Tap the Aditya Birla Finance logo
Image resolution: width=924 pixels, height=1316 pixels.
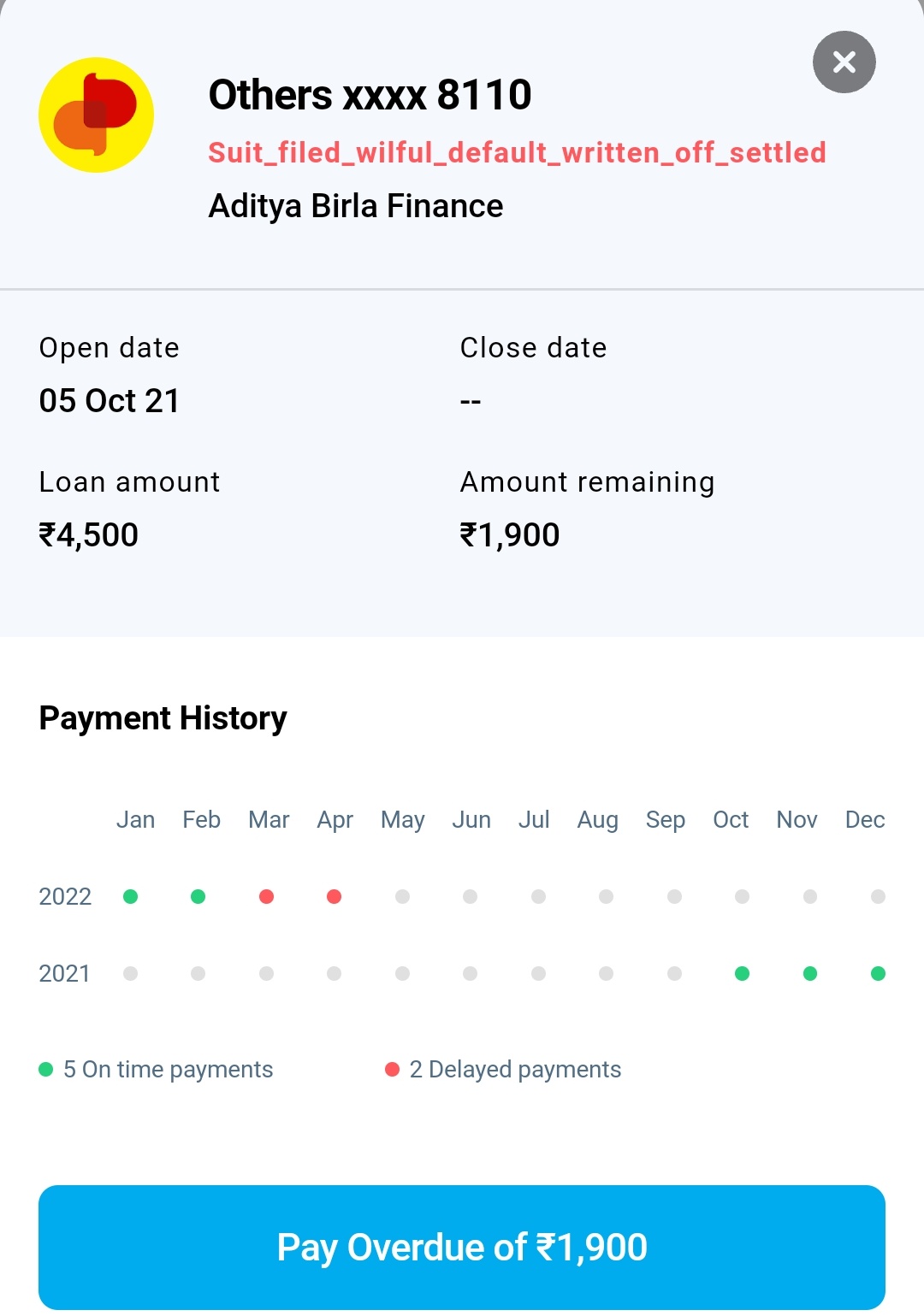97,115
